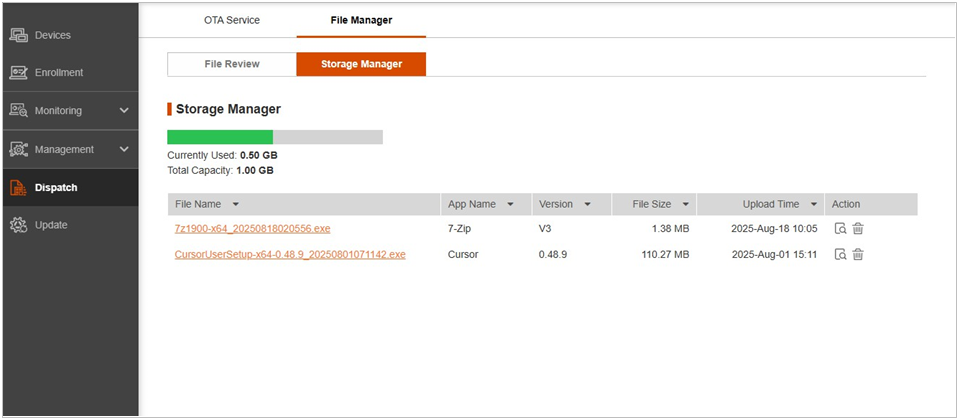This screenshot has width=957, height=419.
Task: Open the App Name column dropdown arrow
Action: (x=510, y=204)
